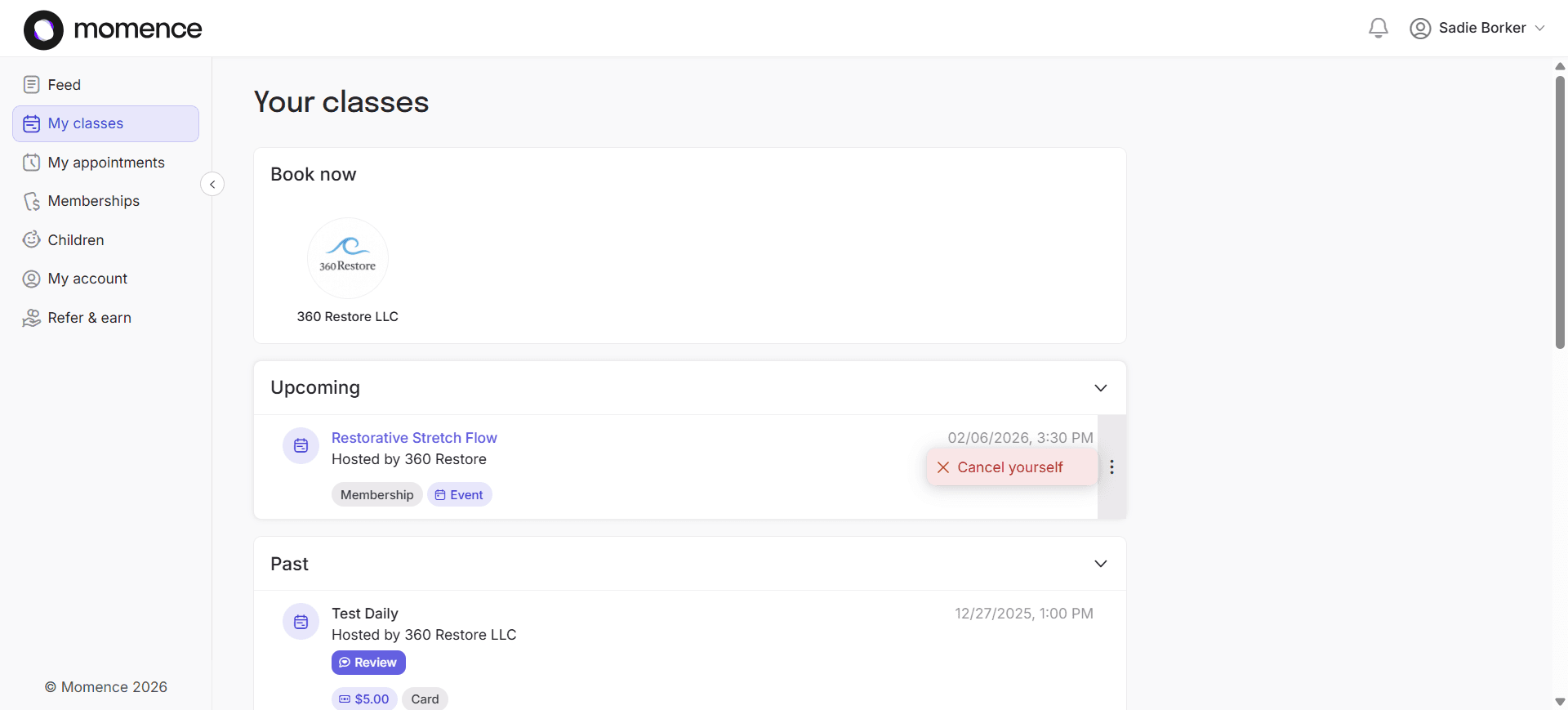Image resolution: width=1568 pixels, height=710 pixels.
Task: Go to My appointments
Action: point(106,163)
